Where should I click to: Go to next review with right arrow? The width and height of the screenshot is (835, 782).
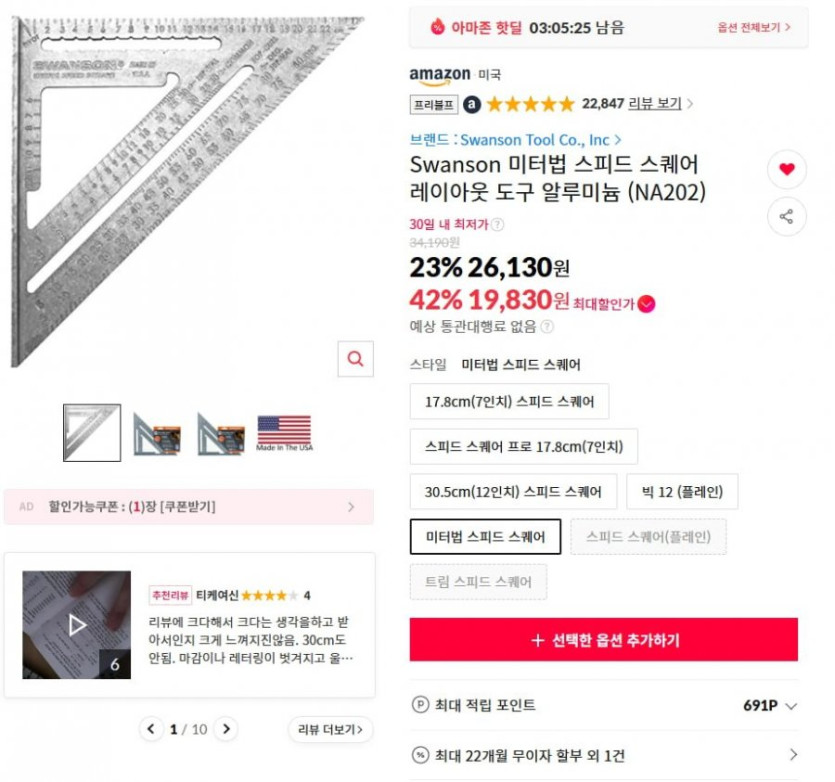(227, 729)
